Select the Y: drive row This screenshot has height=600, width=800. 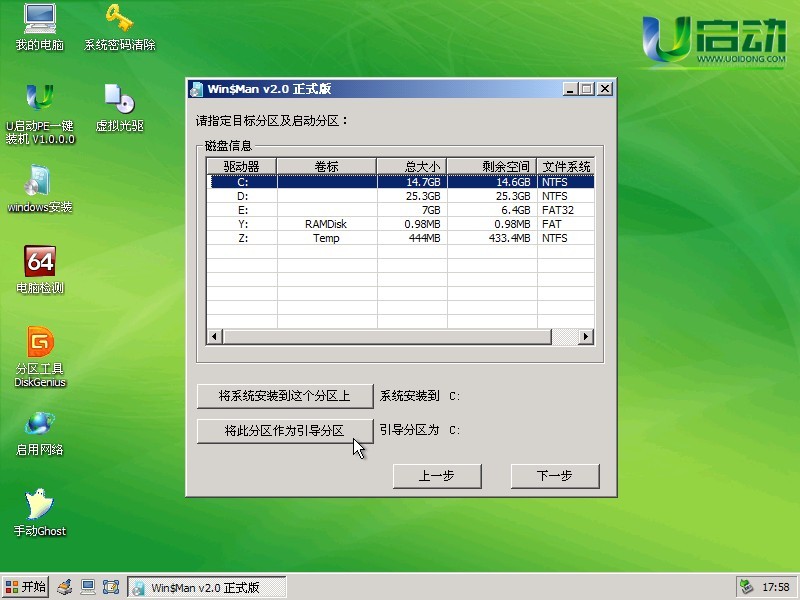[401, 224]
